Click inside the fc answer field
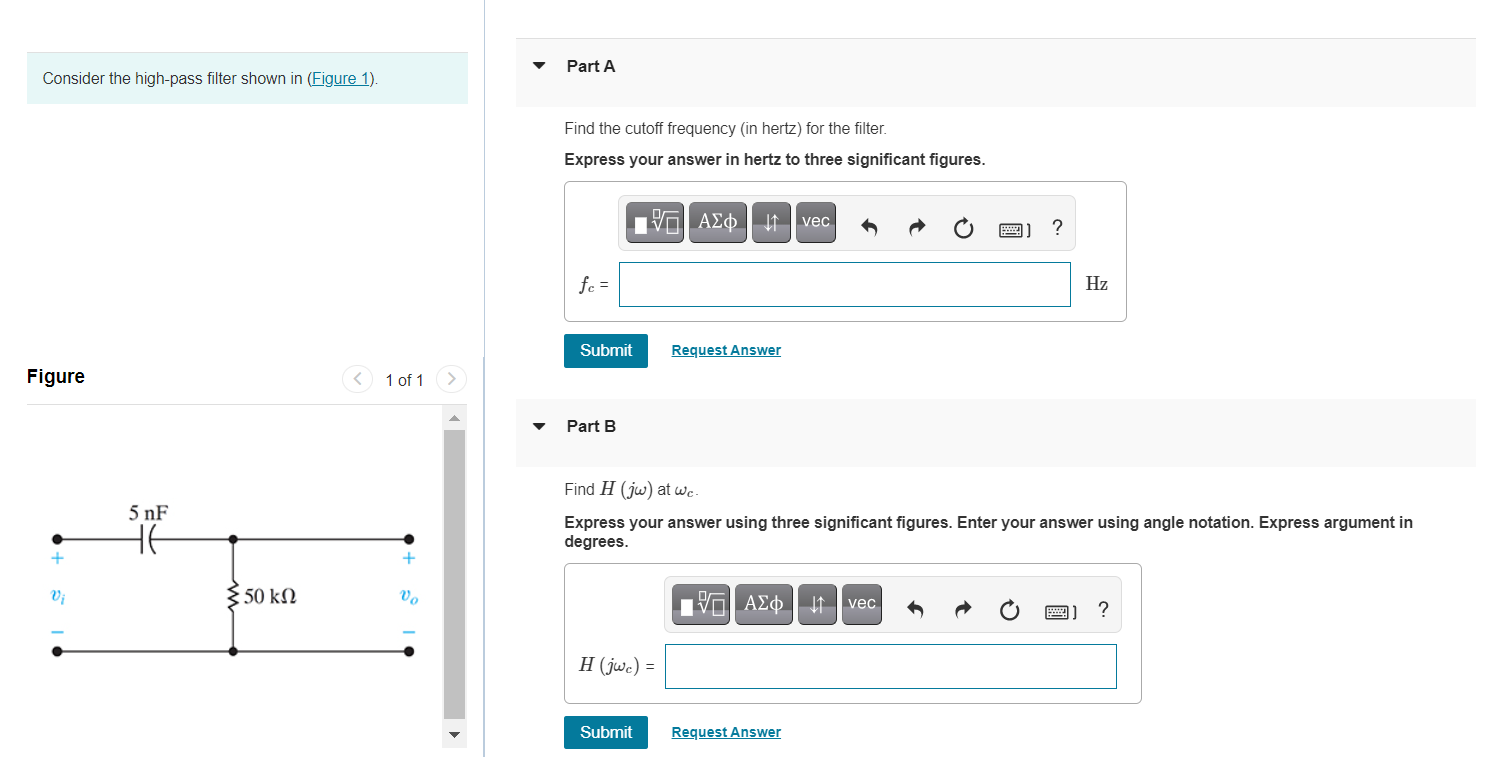 click(844, 284)
